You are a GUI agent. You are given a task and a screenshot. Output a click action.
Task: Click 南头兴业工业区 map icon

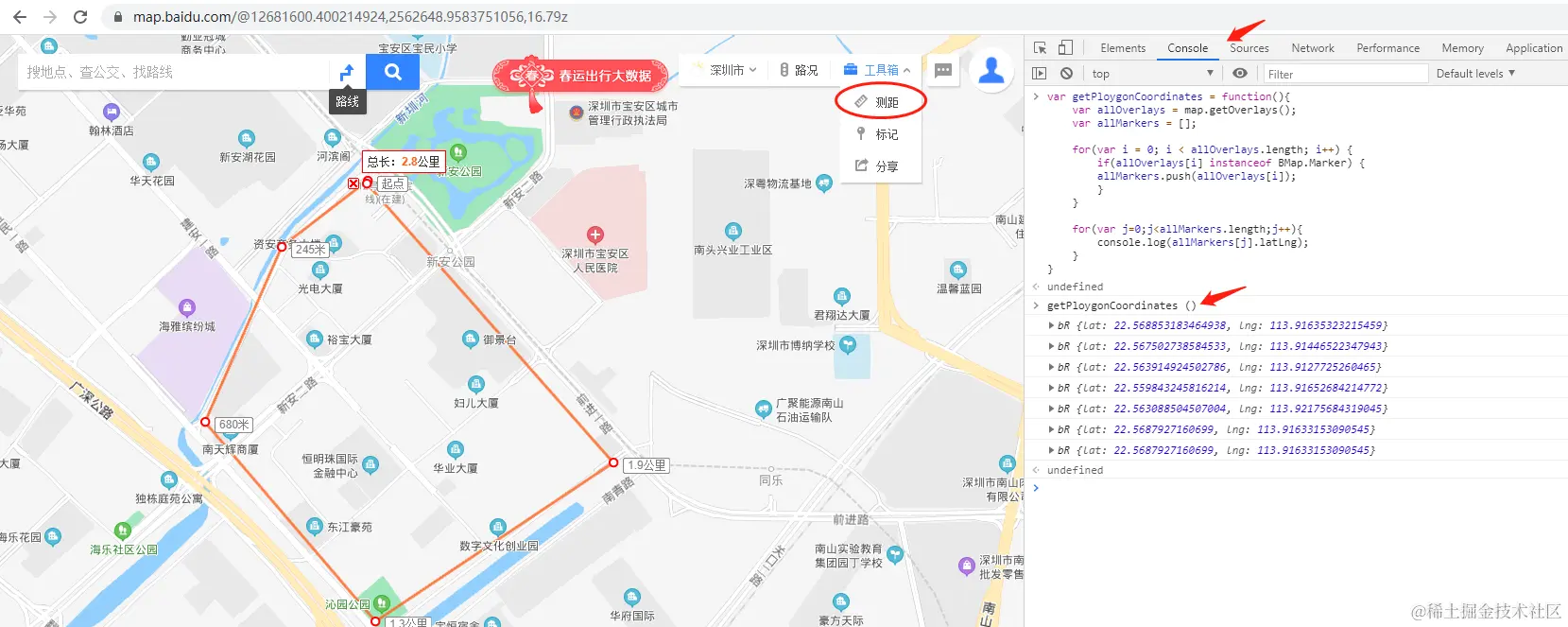(x=733, y=231)
